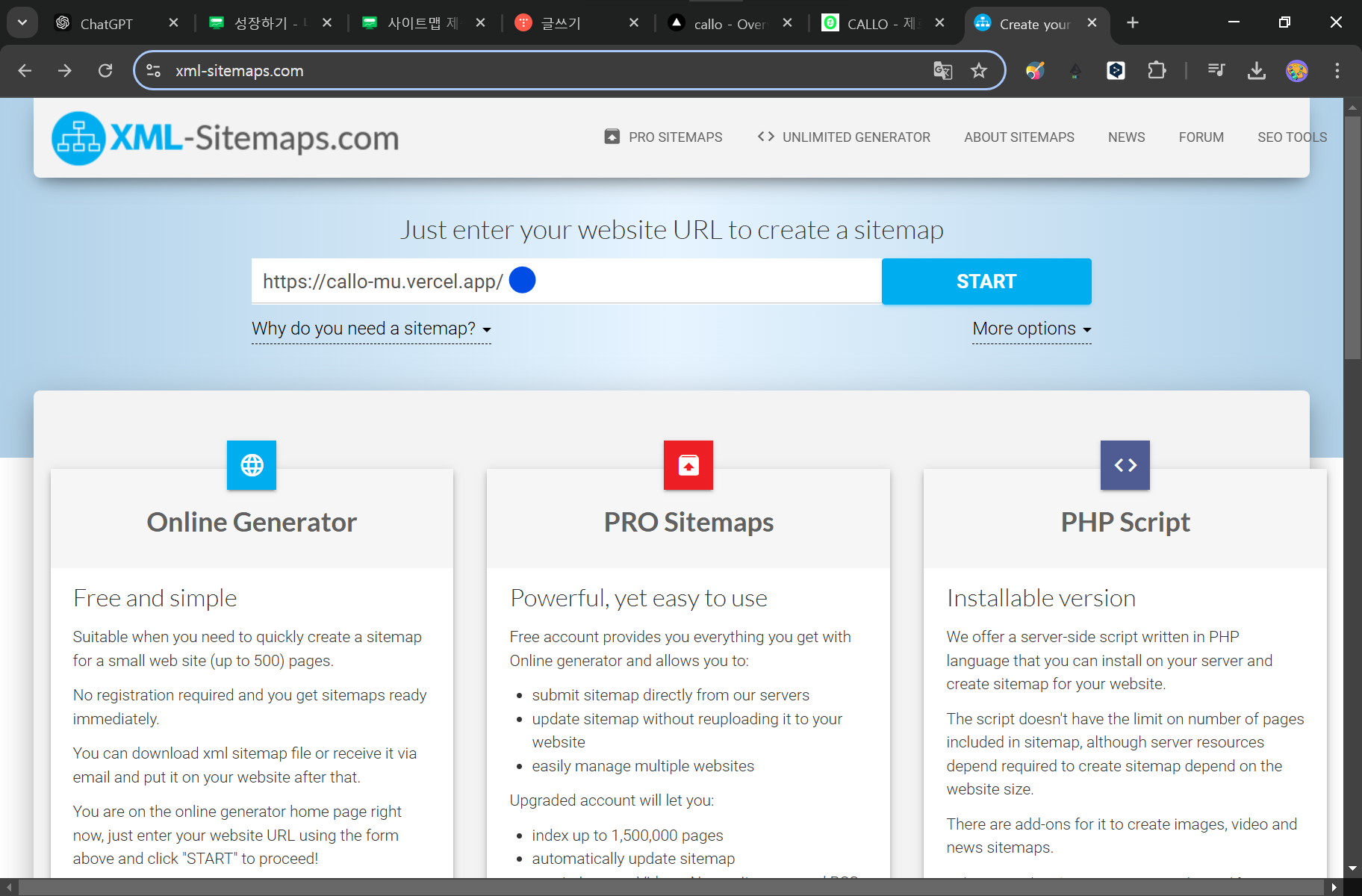Click the Online Generator globe icon
Image resolution: width=1362 pixels, height=896 pixels.
click(252, 465)
